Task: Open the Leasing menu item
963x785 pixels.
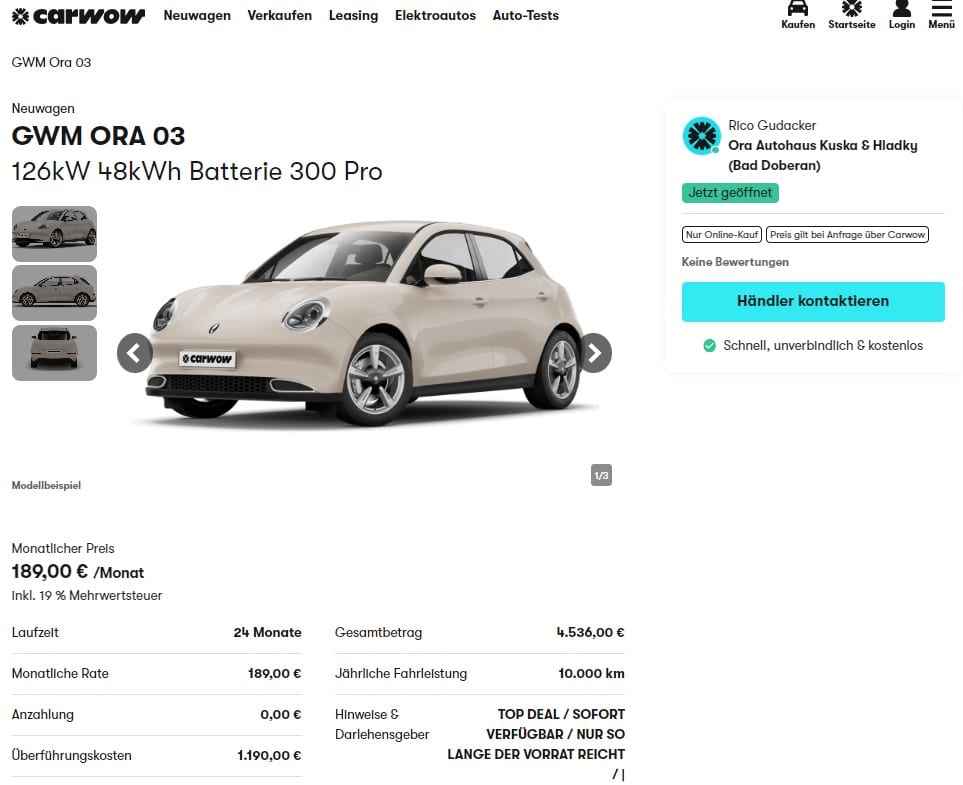Action: pyautogui.click(x=353, y=15)
